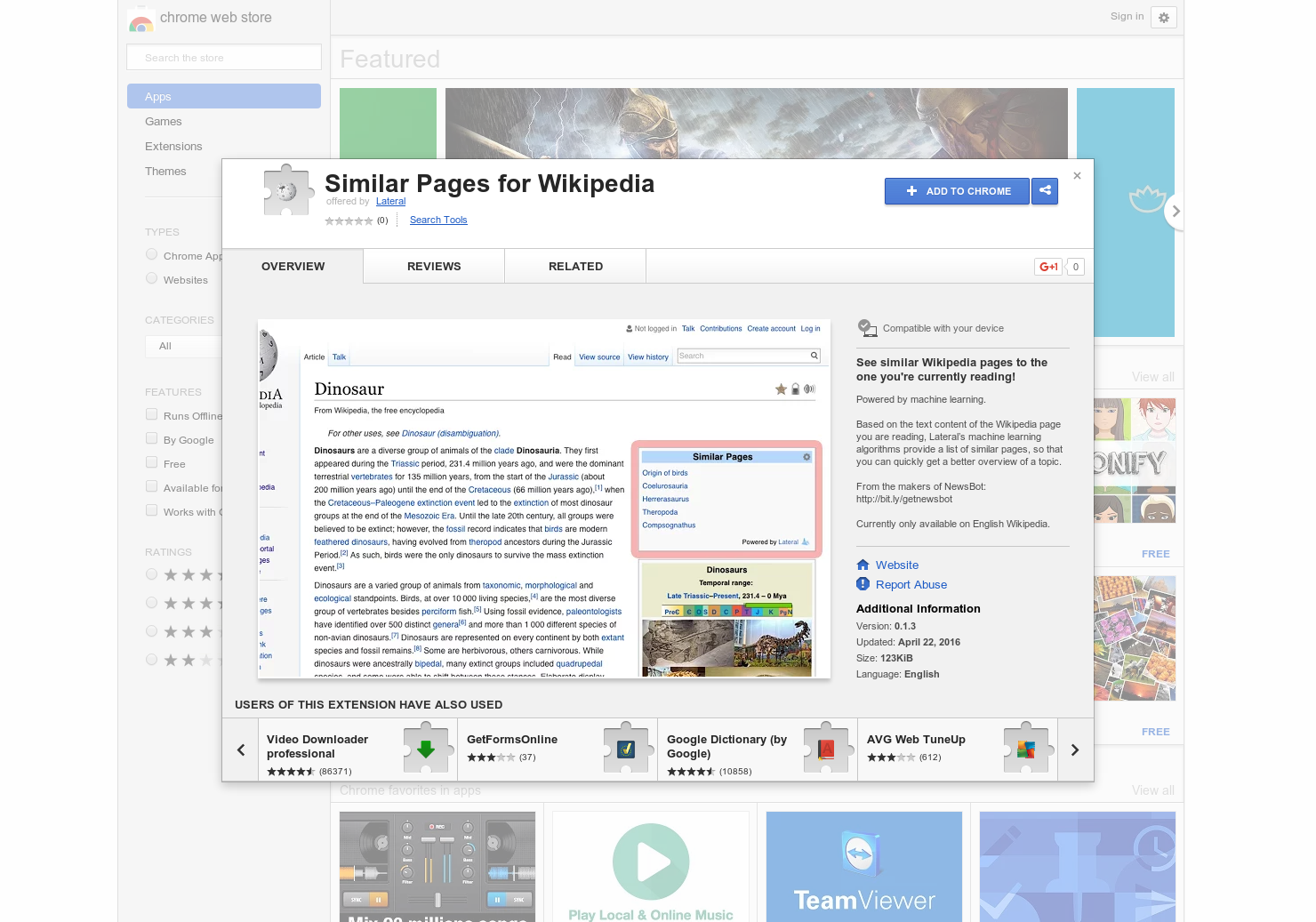This screenshot has height=922, width=1316.
Task: Open Video Downloader professional extension icon
Action: tap(427, 749)
